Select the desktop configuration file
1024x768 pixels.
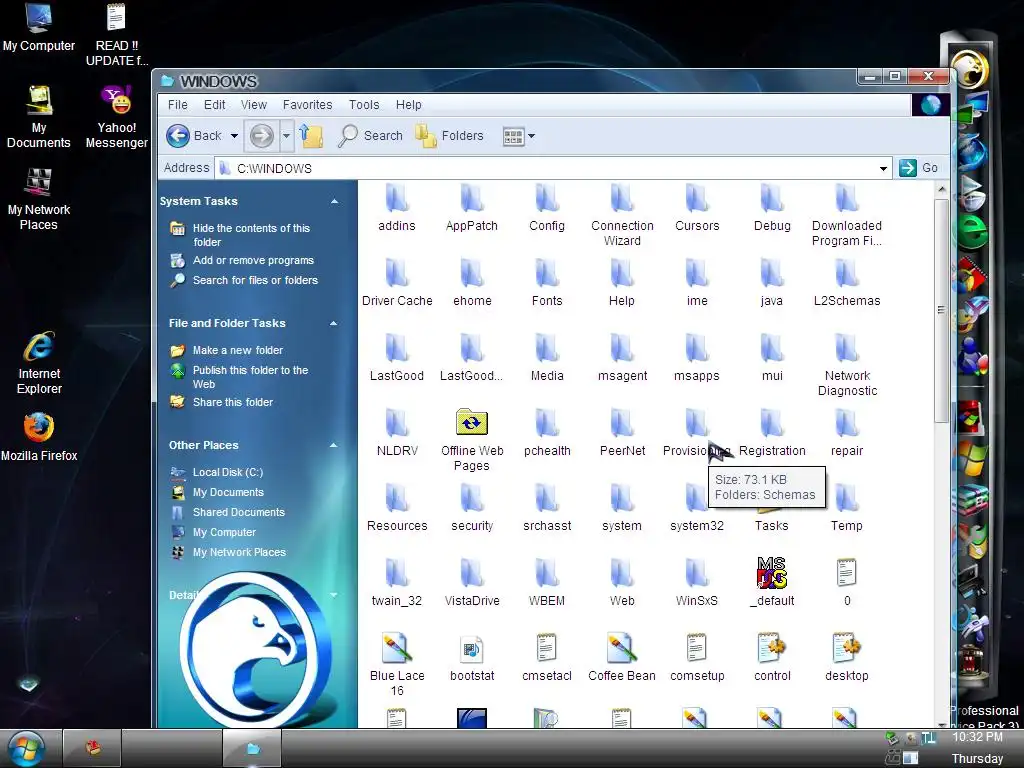pyautogui.click(x=846, y=658)
